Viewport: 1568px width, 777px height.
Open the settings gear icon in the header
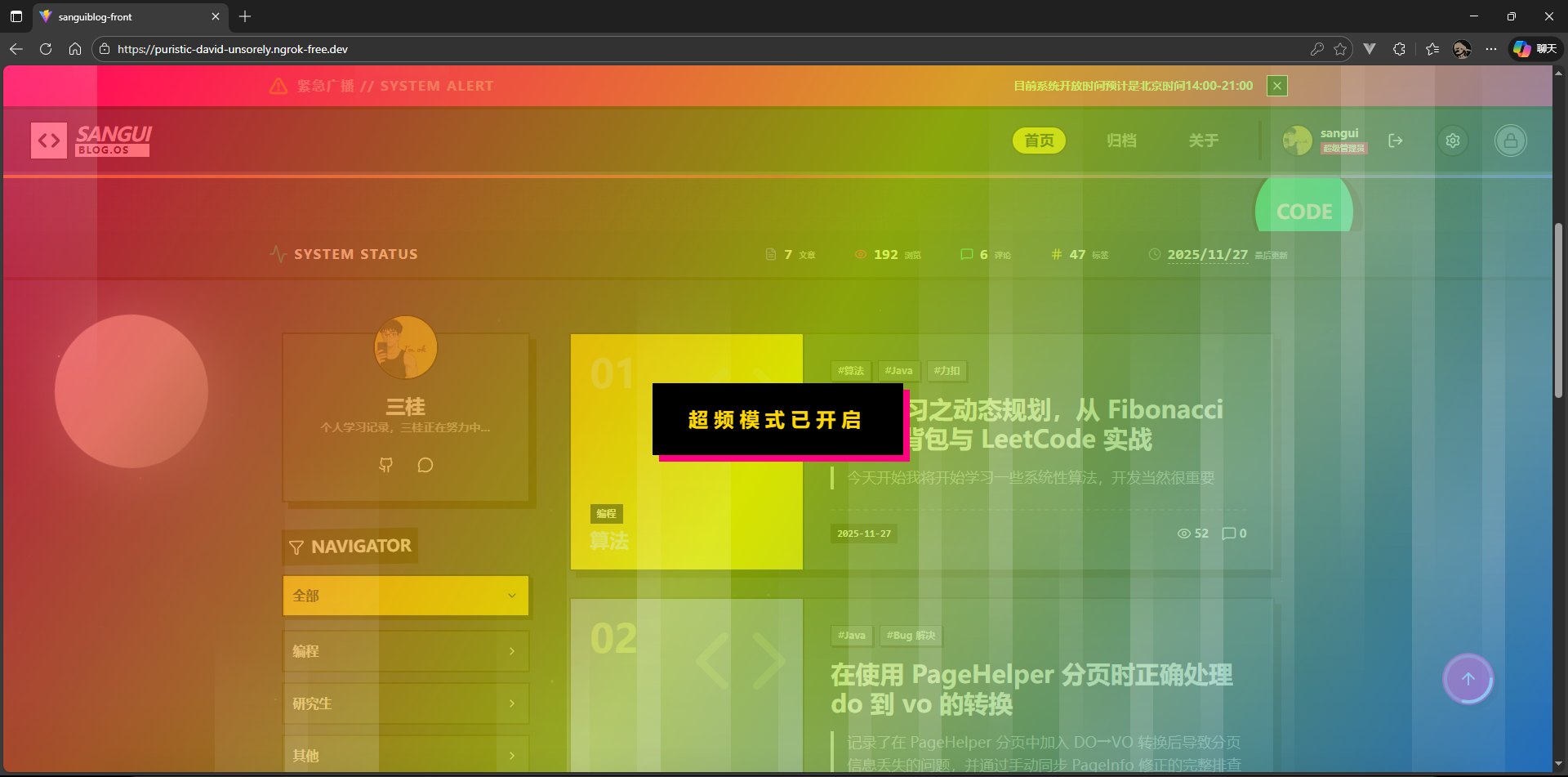pos(1453,140)
